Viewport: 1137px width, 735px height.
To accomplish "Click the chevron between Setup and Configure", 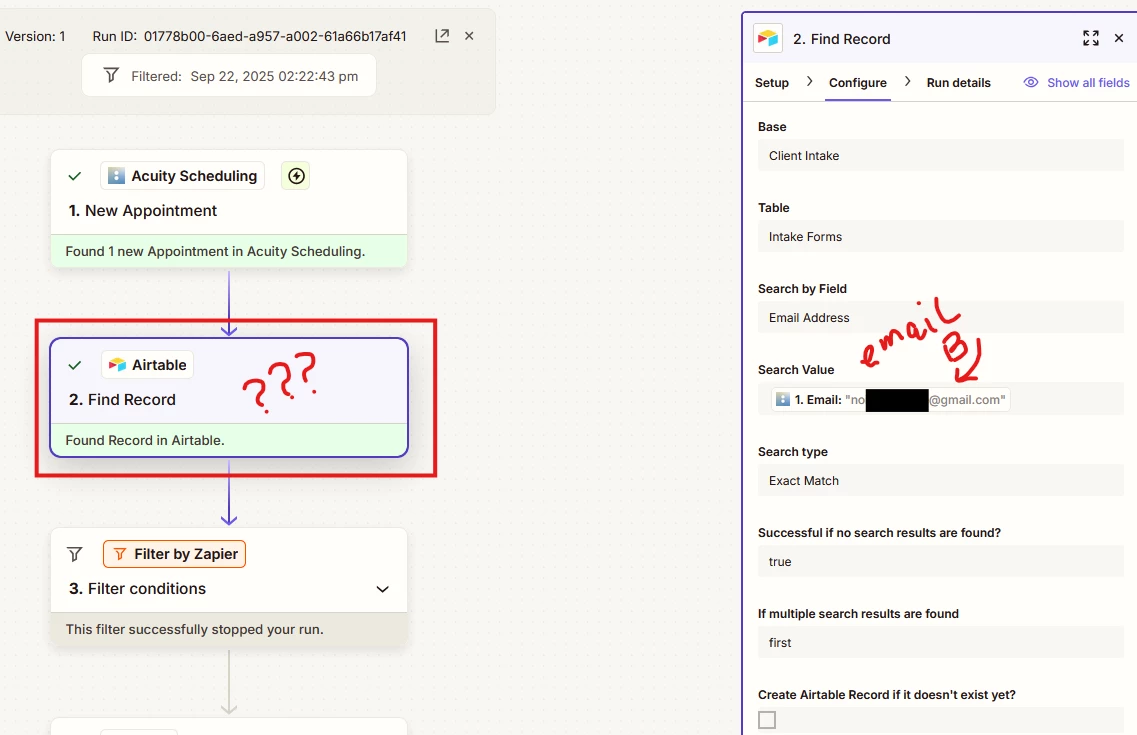I will click(x=809, y=82).
